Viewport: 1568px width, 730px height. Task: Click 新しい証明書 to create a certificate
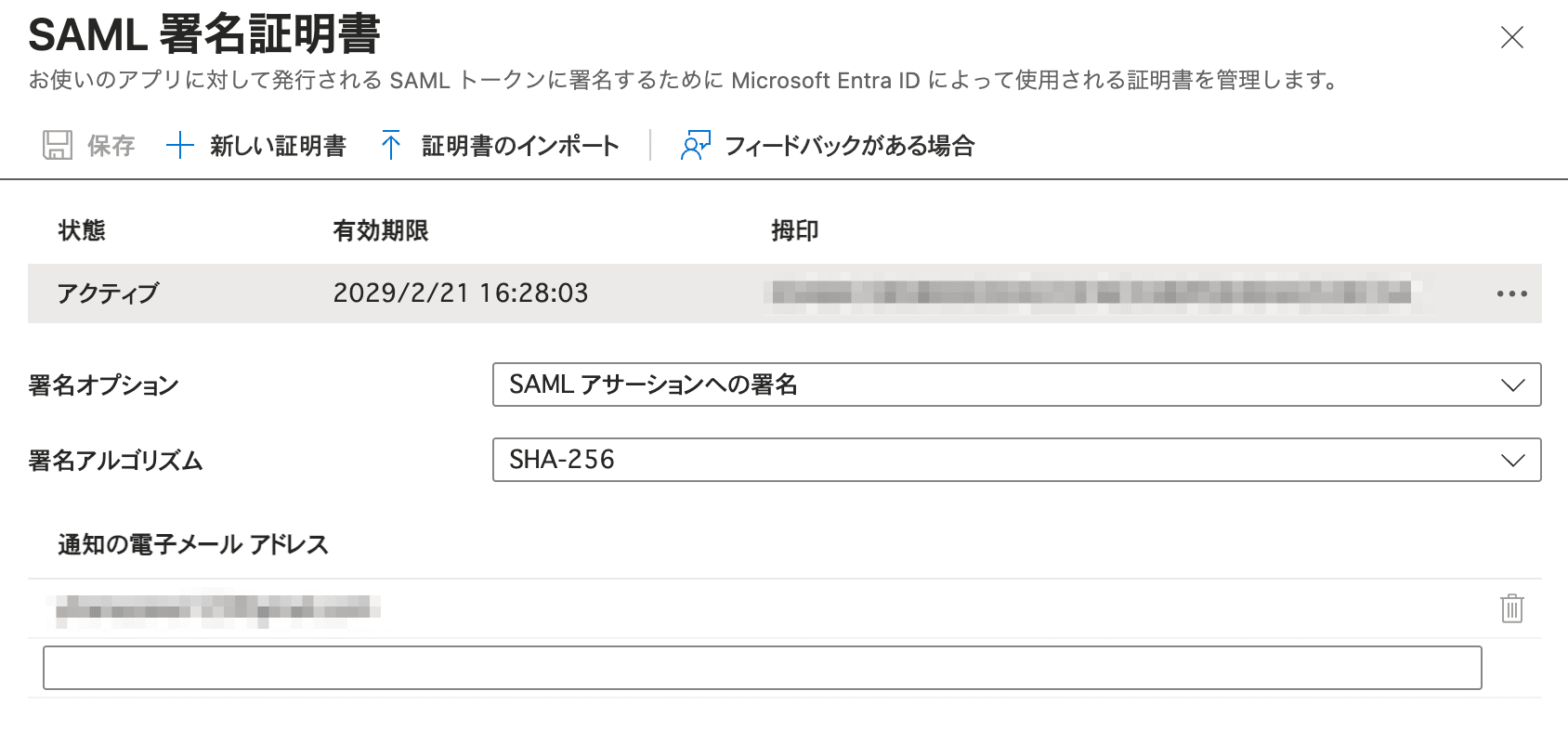277,145
